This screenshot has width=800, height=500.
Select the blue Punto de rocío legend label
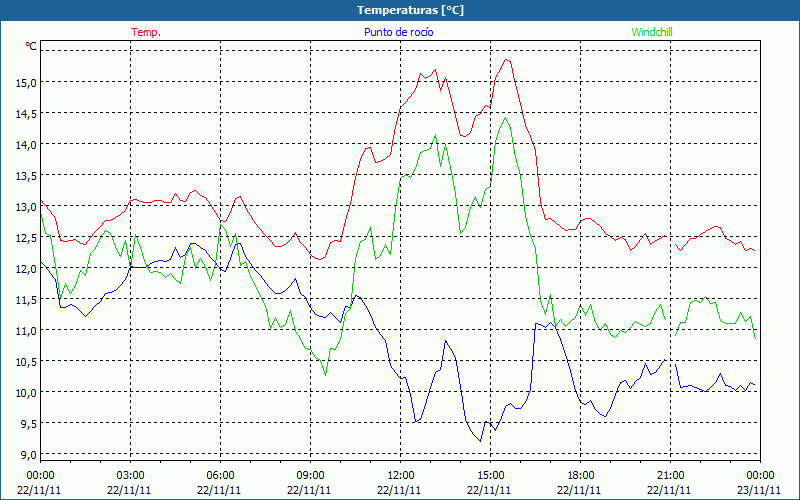398,32
